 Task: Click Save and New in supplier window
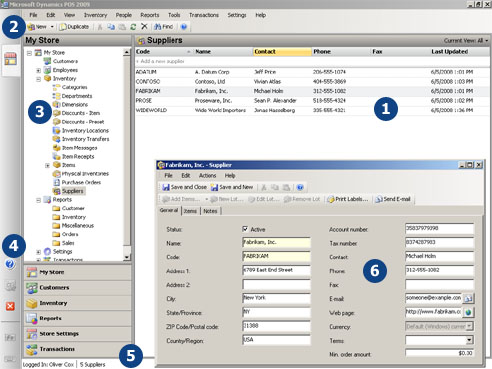click(x=232, y=187)
